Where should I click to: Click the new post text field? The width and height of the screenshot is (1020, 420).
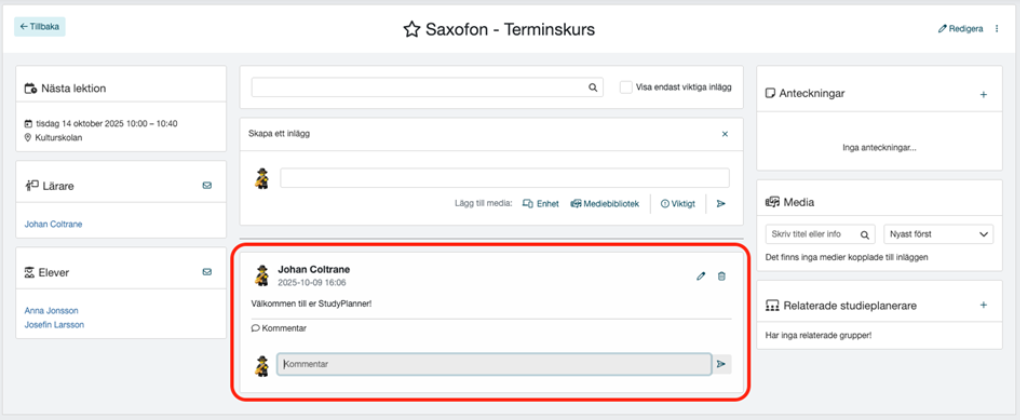tap(505, 178)
